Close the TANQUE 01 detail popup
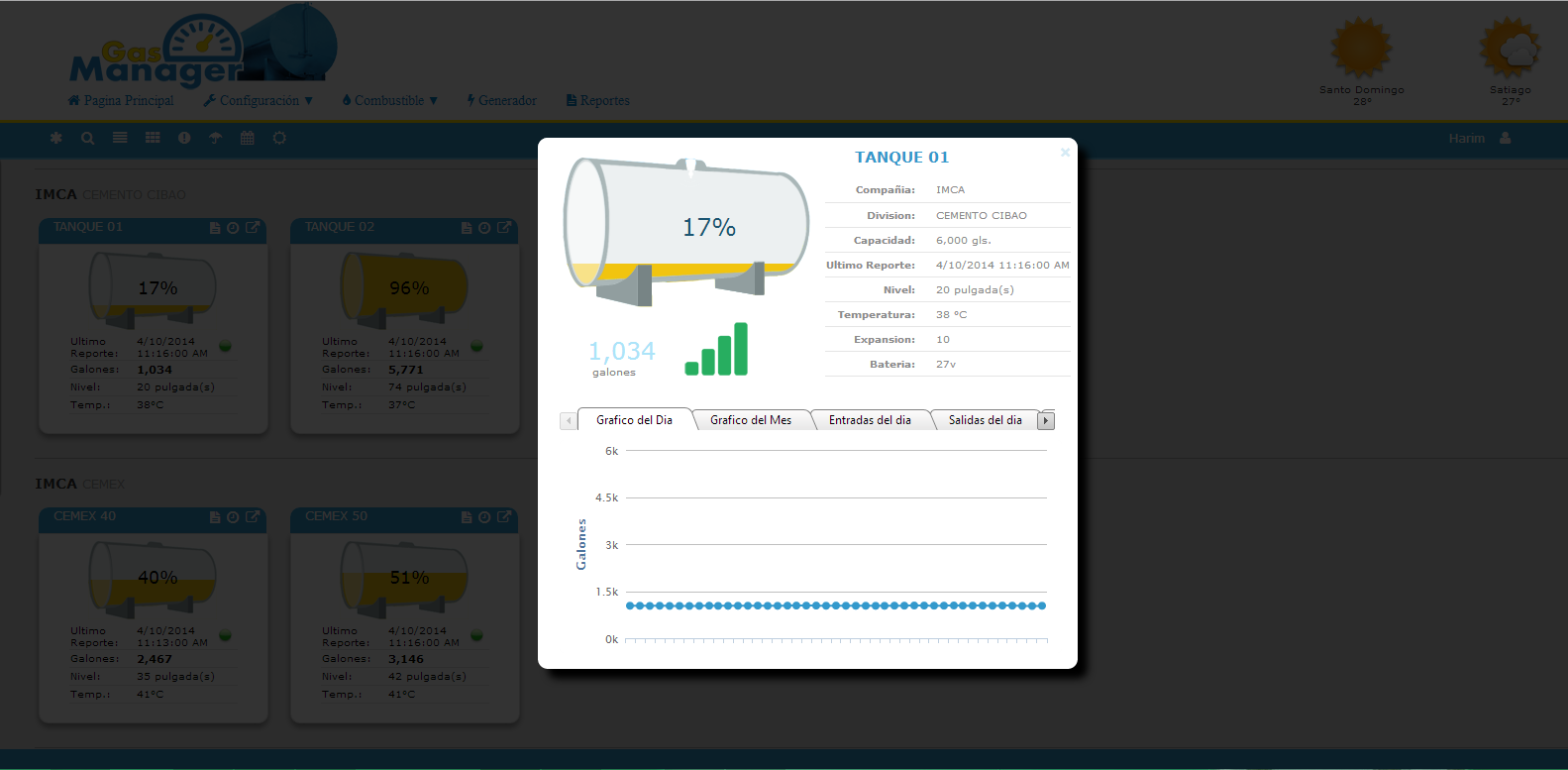The image size is (1568, 770). click(x=1065, y=153)
